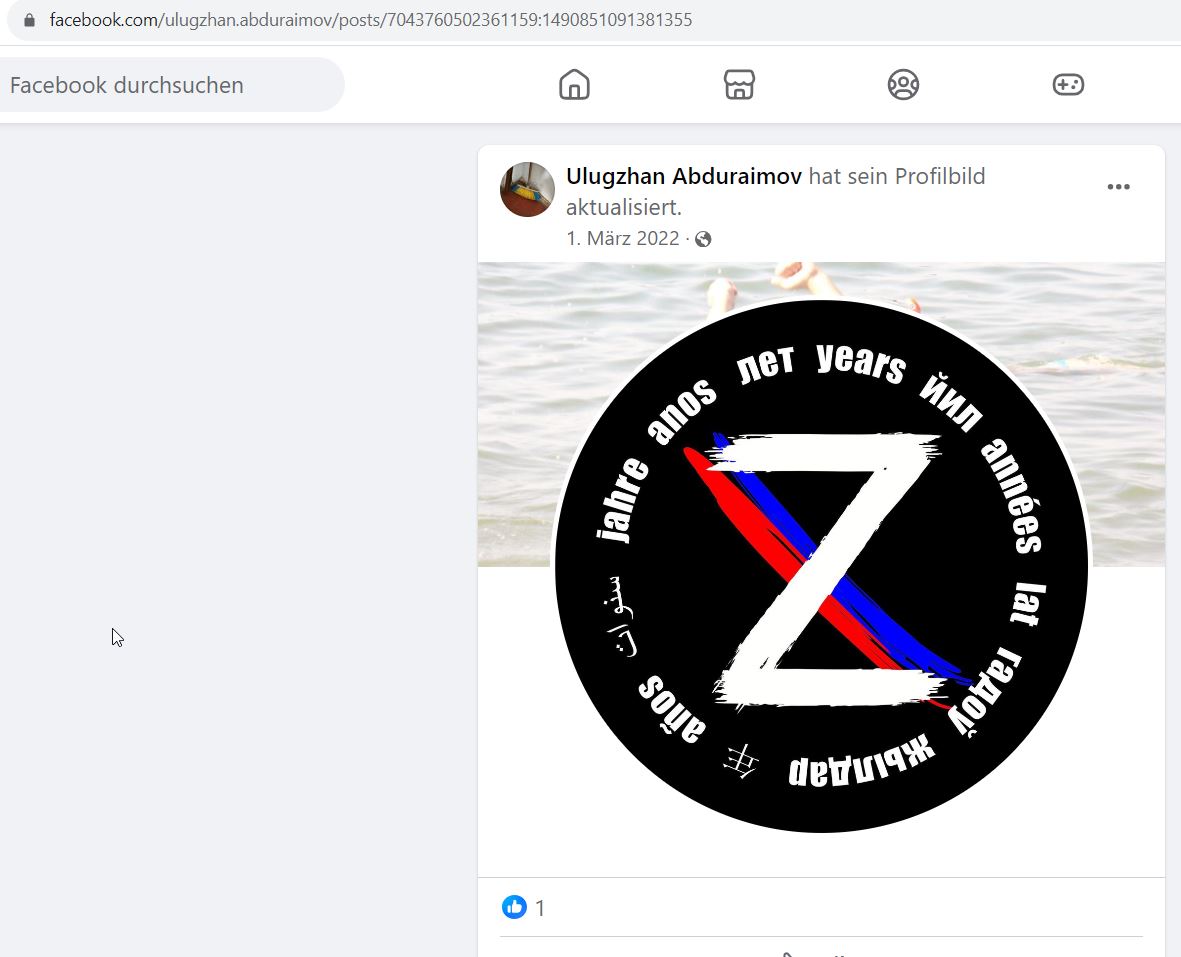This screenshot has height=957, width=1181.
Task: Click the '1. März 2022' post date
Action: click(x=622, y=239)
